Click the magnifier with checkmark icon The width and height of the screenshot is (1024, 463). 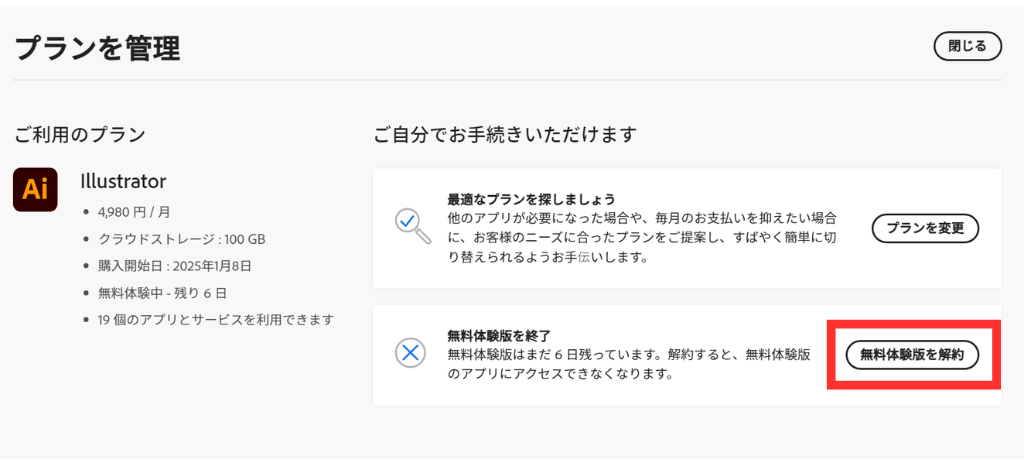(x=411, y=225)
